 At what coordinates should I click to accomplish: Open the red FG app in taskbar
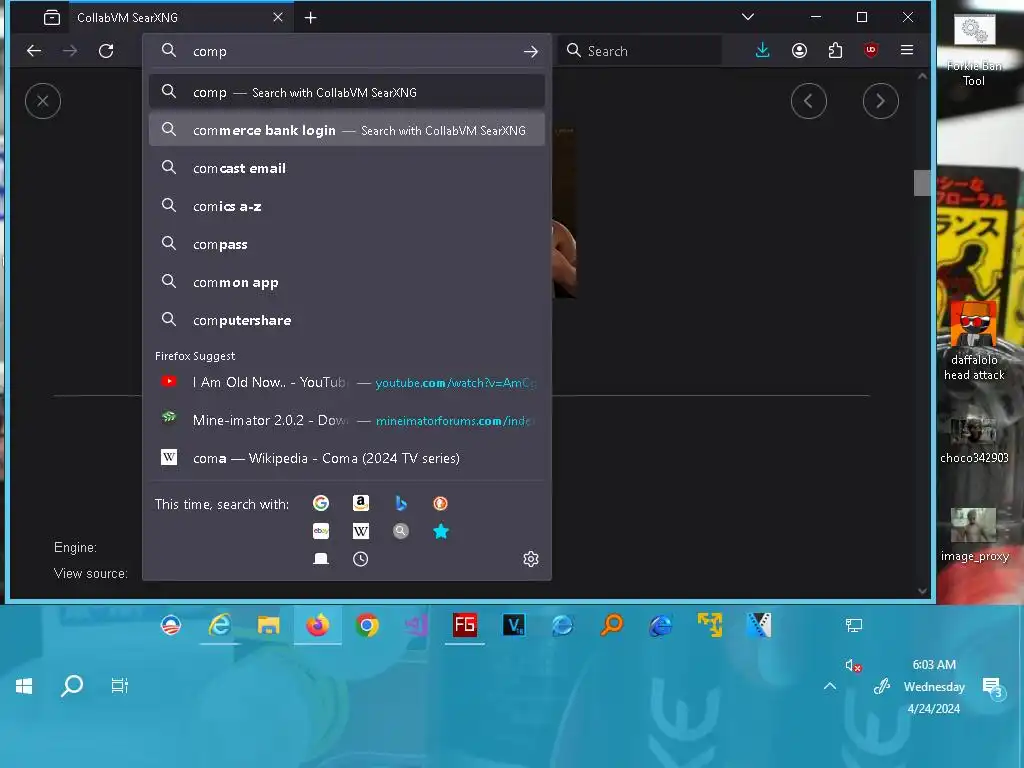click(465, 626)
